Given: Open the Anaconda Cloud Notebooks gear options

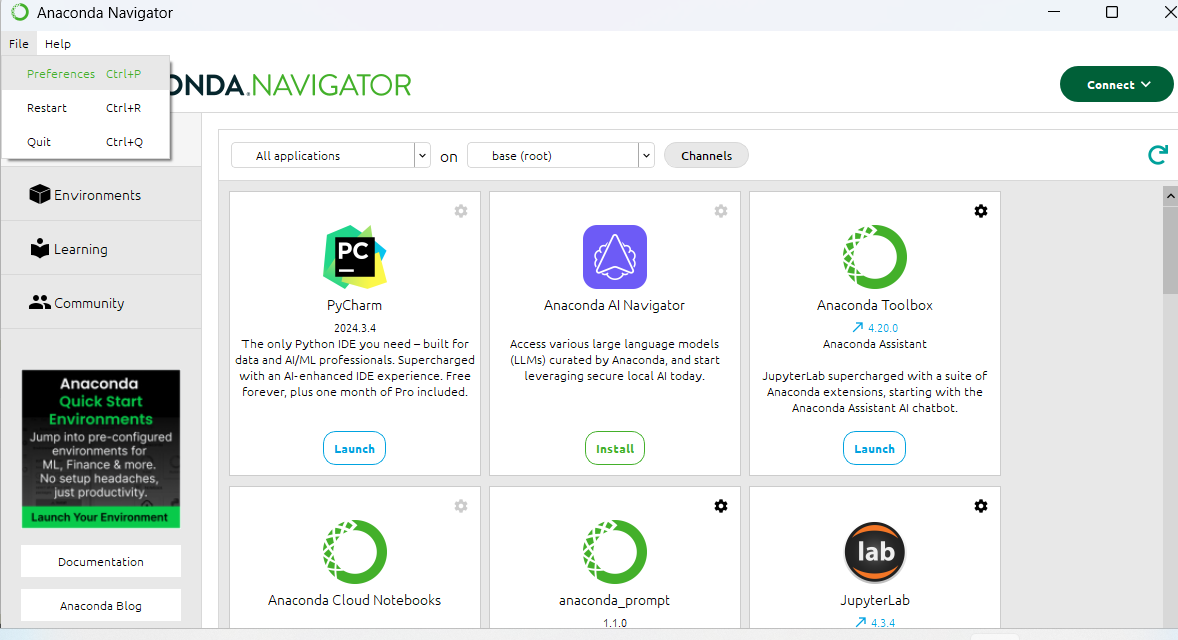Looking at the screenshot, I should (461, 506).
